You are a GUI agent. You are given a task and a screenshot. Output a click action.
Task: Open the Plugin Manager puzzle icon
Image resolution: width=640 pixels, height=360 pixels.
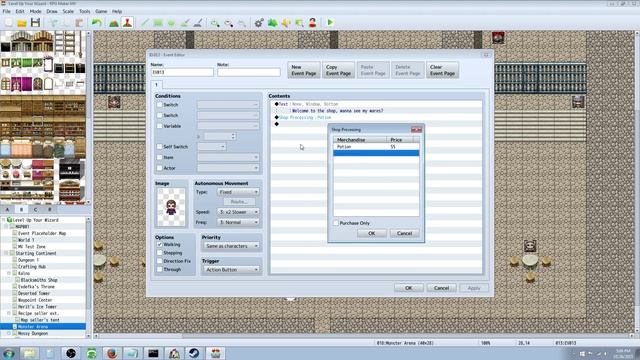pos(272,23)
